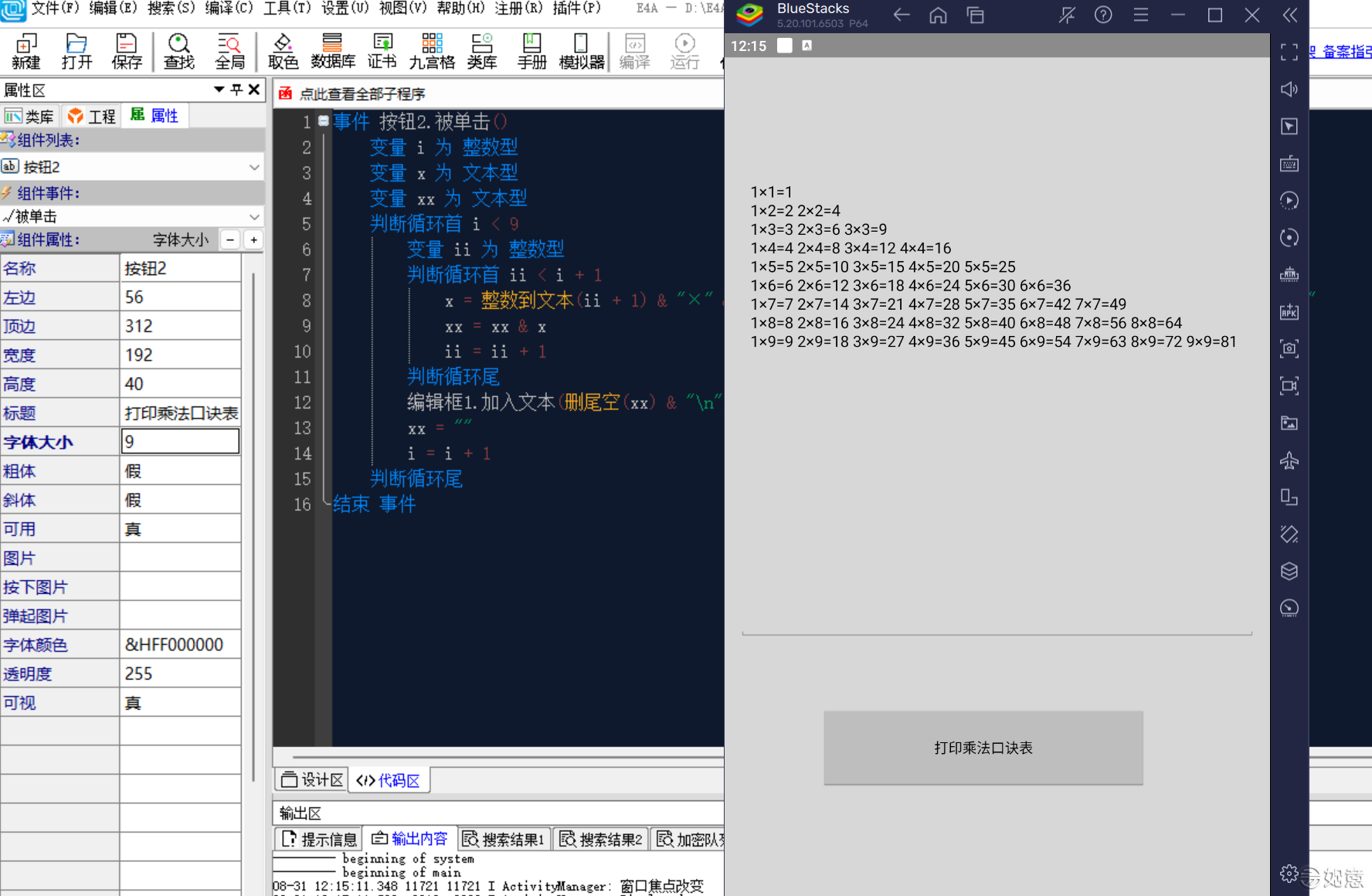Open the 证书 certificate tool
1372x896 pixels.
(x=382, y=51)
